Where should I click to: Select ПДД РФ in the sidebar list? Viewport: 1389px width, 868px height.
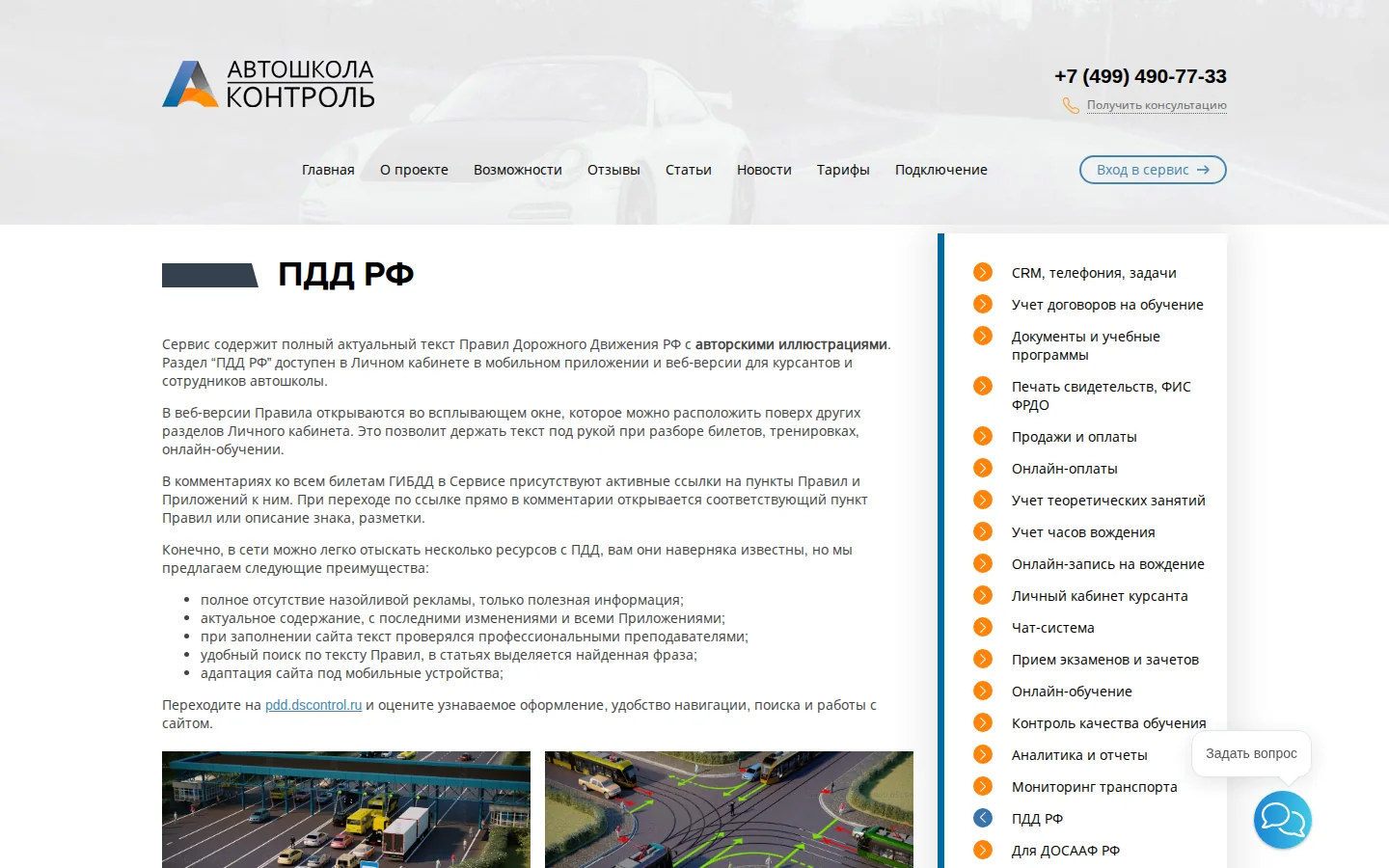tap(1037, 819)
